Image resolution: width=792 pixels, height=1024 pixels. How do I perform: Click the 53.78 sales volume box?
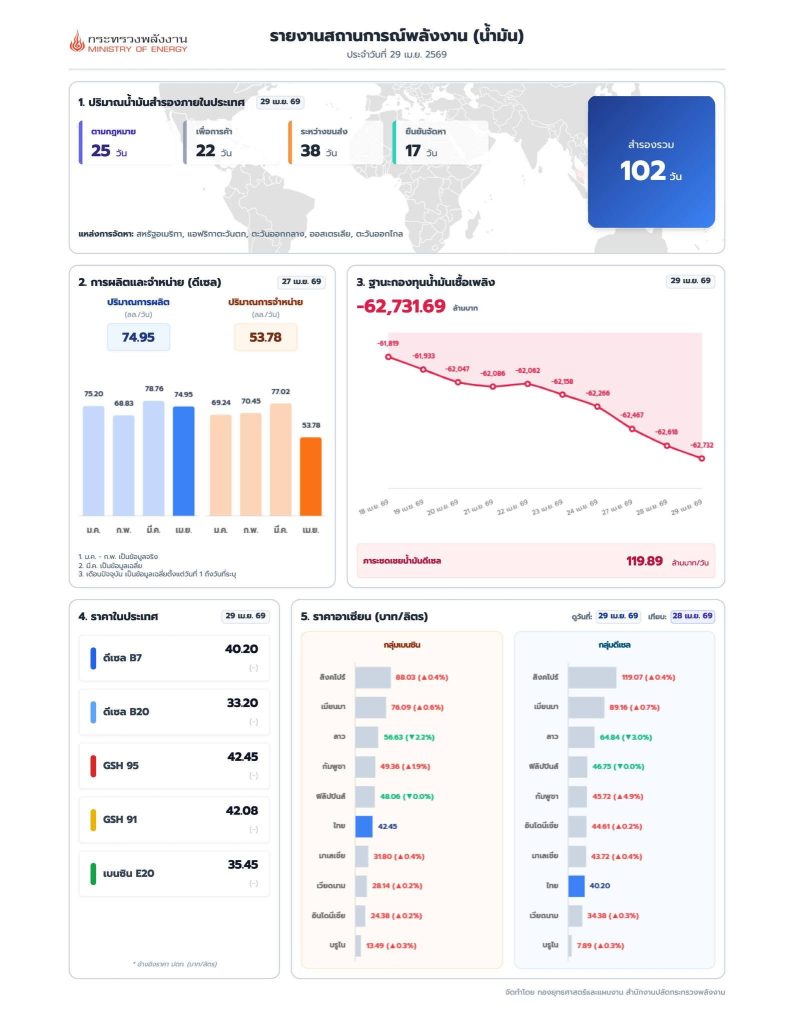tap(265, 338)
